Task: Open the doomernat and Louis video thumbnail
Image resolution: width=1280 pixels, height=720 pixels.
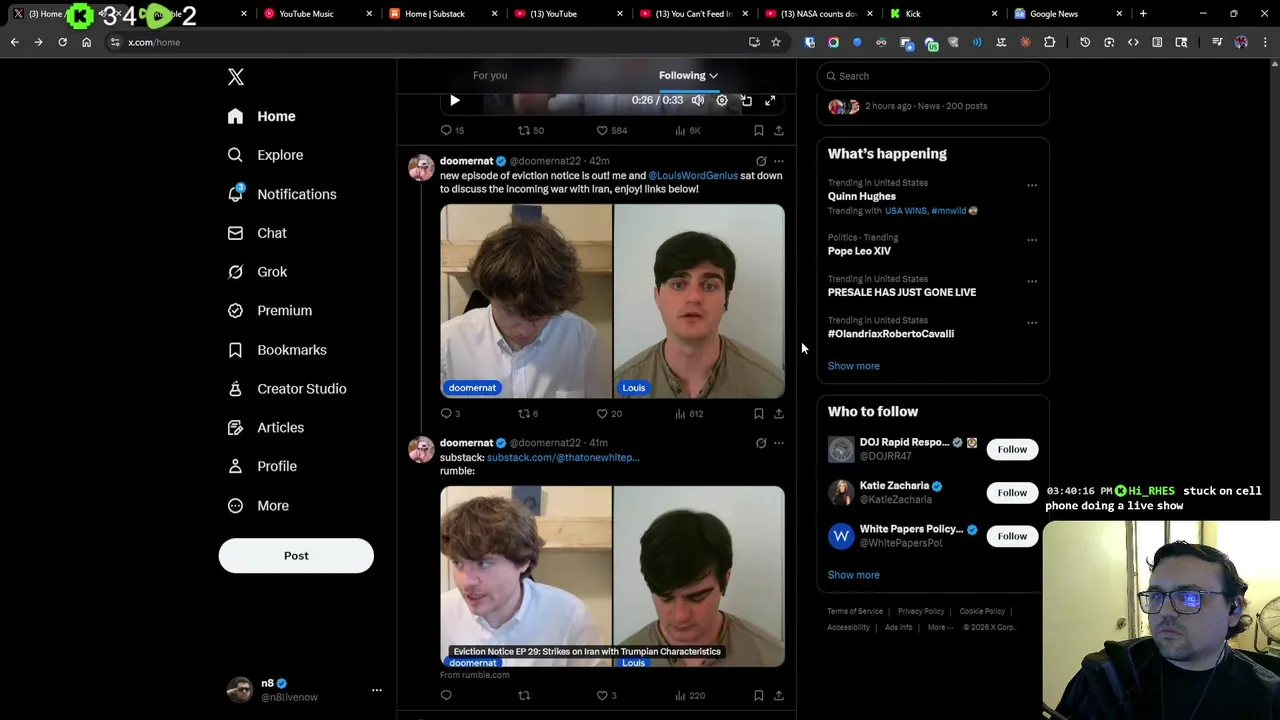Action: pyautogui.click(x=612, y=301)
